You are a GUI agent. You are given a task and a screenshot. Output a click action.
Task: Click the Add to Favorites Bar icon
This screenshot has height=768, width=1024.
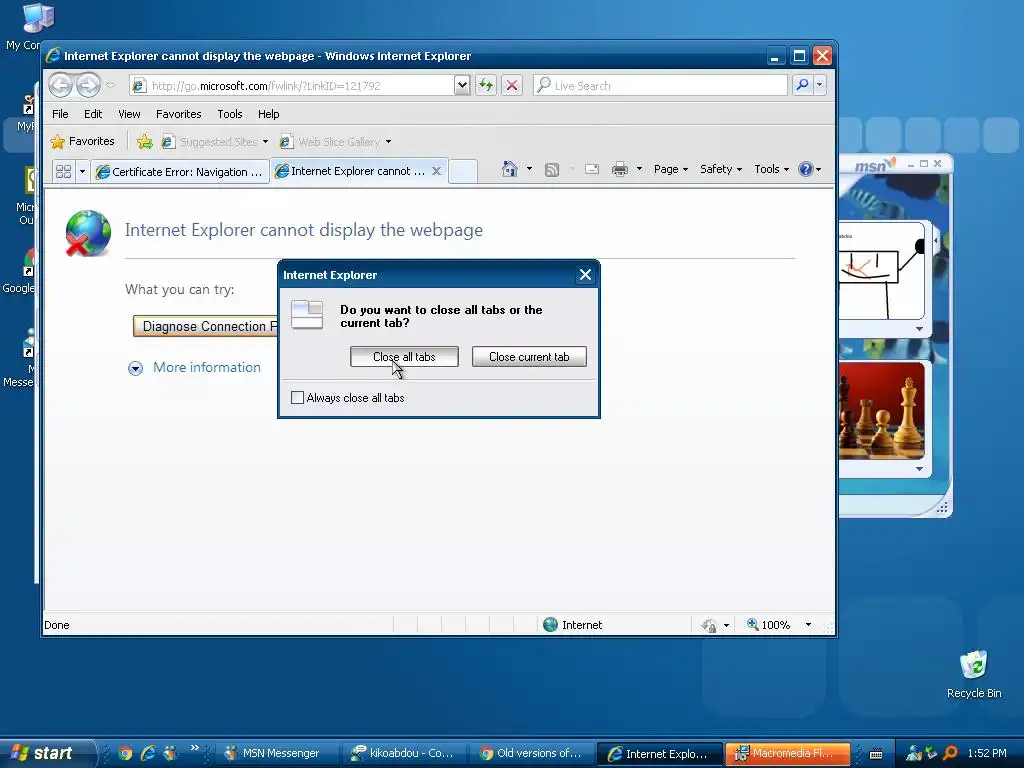[145, 142]
